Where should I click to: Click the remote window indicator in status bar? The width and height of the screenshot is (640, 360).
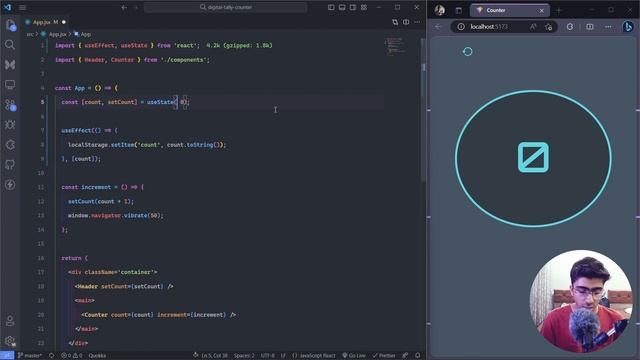click(7, 356)
